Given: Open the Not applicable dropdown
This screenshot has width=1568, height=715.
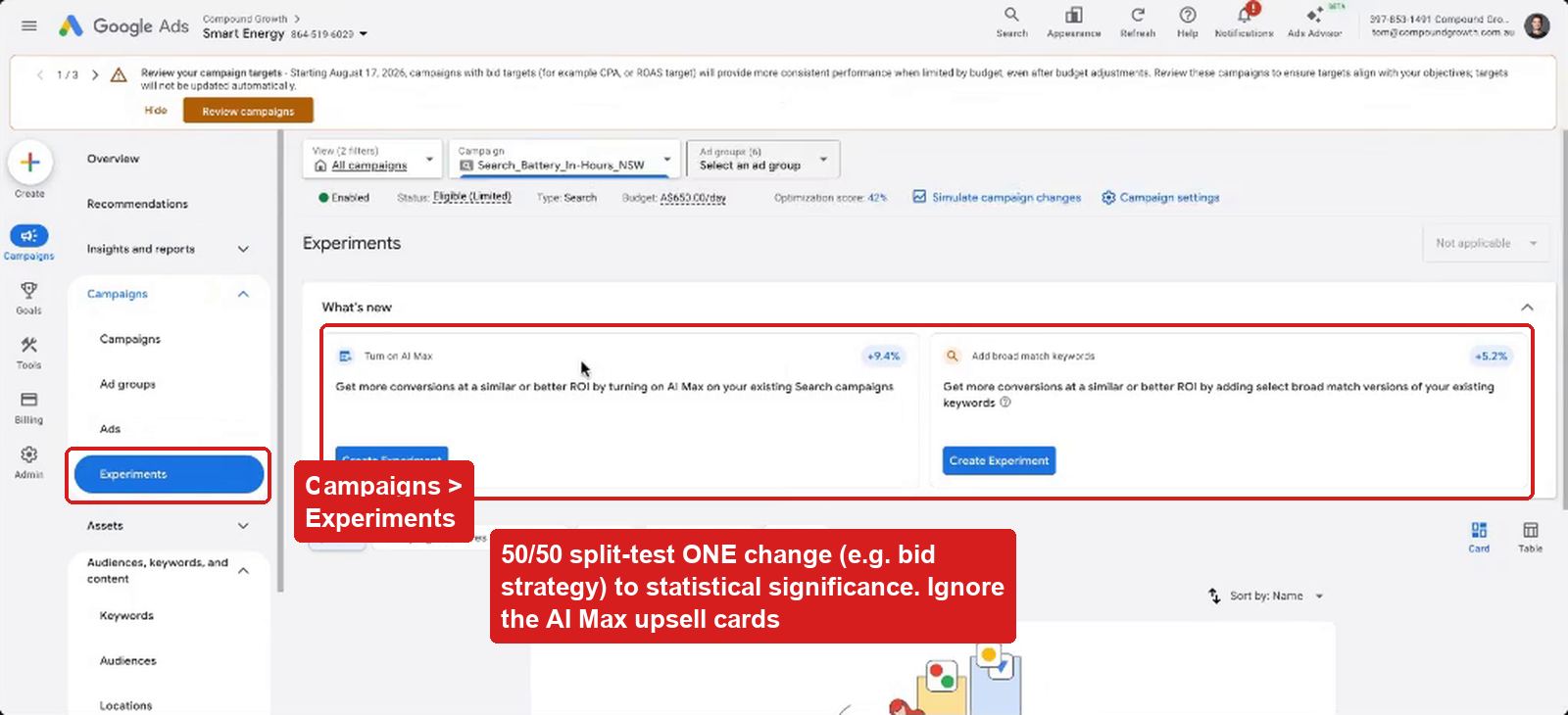Looking at the screenshot, I should click(1486, 243).
